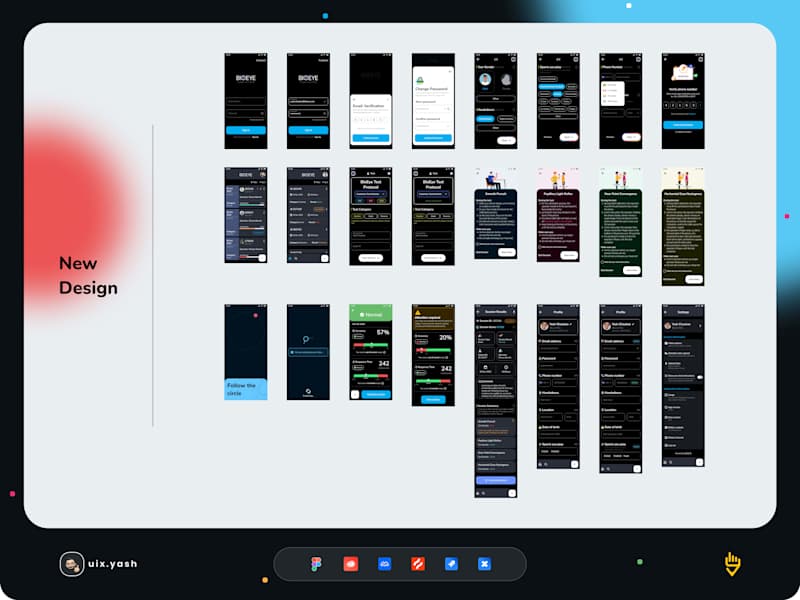Toggle the switch on the Settings screen
800x600 pixels.
[x=700, y=377]
